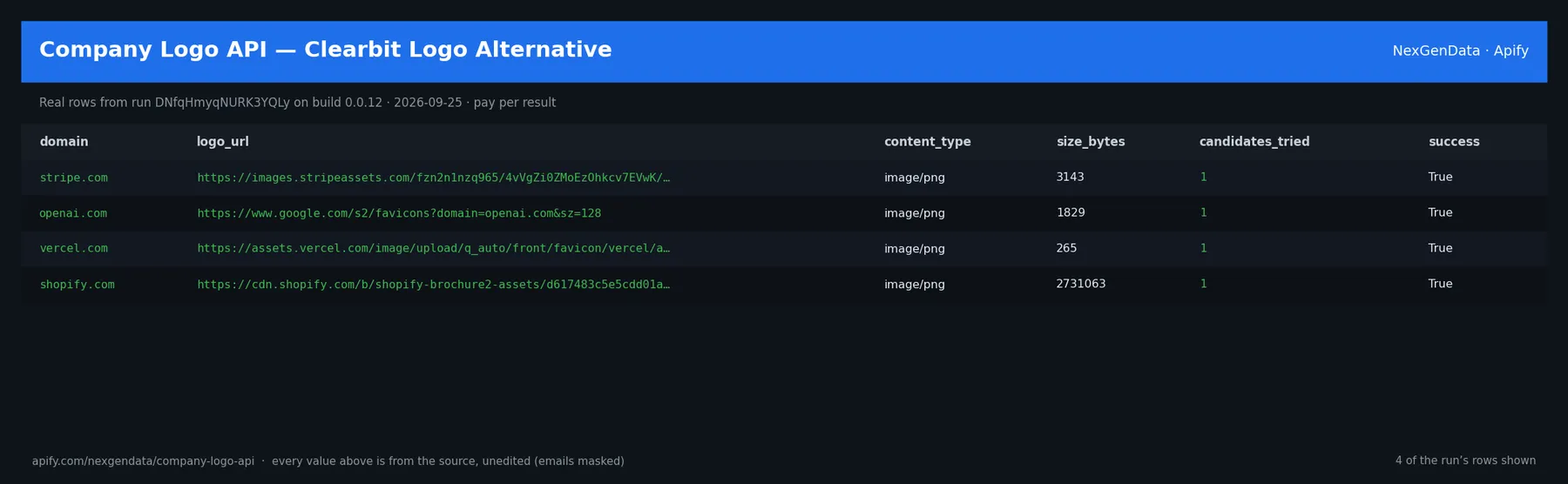This screenshot has height=484, width=1568.
Task: Click the content_type column header
Action: pyautogui.click(x=927, y=142)
